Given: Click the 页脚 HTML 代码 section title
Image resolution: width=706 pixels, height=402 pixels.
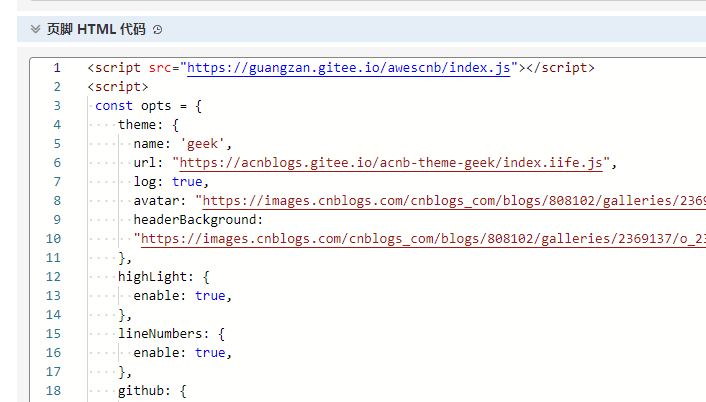Looking at the screenshot, I should click(96, 29).
